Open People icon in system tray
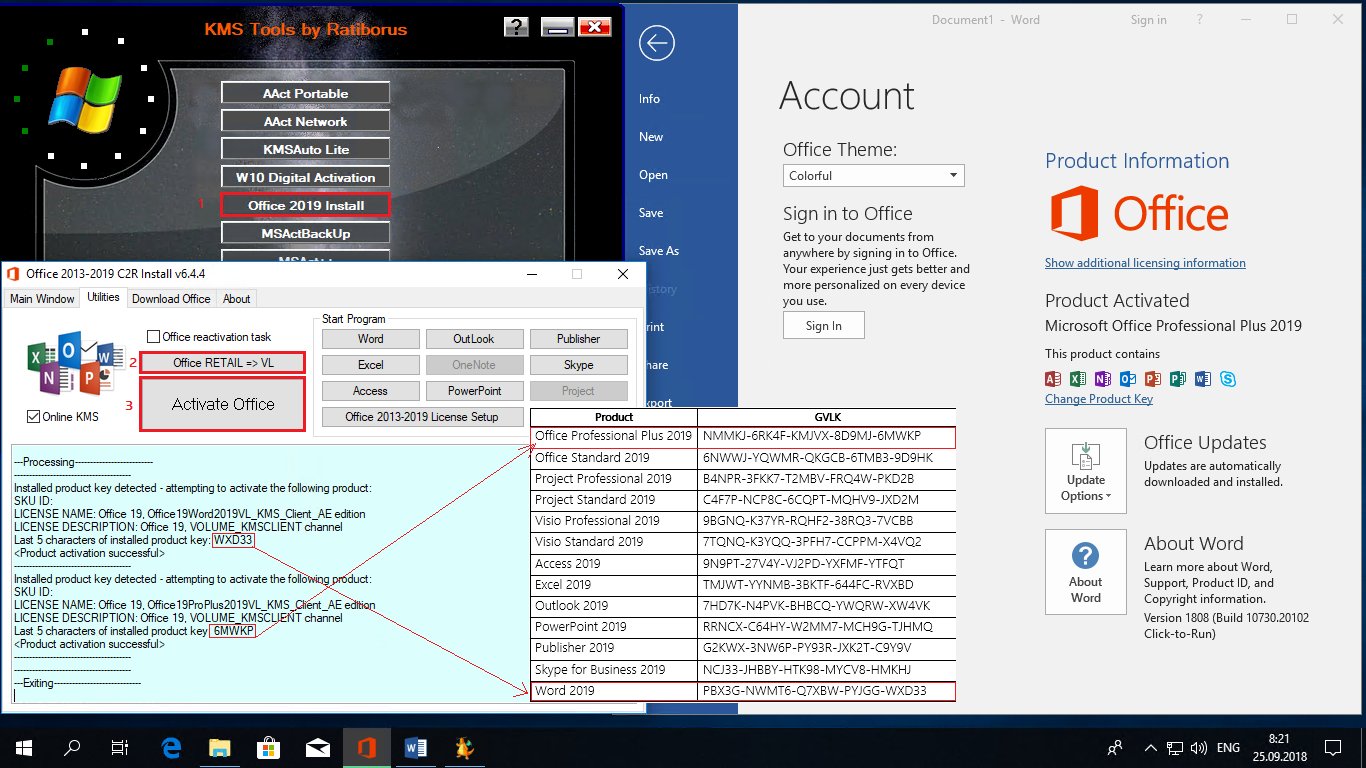Image resolution: width=1366 pixels, height=768 pixels. (1115, 747)
